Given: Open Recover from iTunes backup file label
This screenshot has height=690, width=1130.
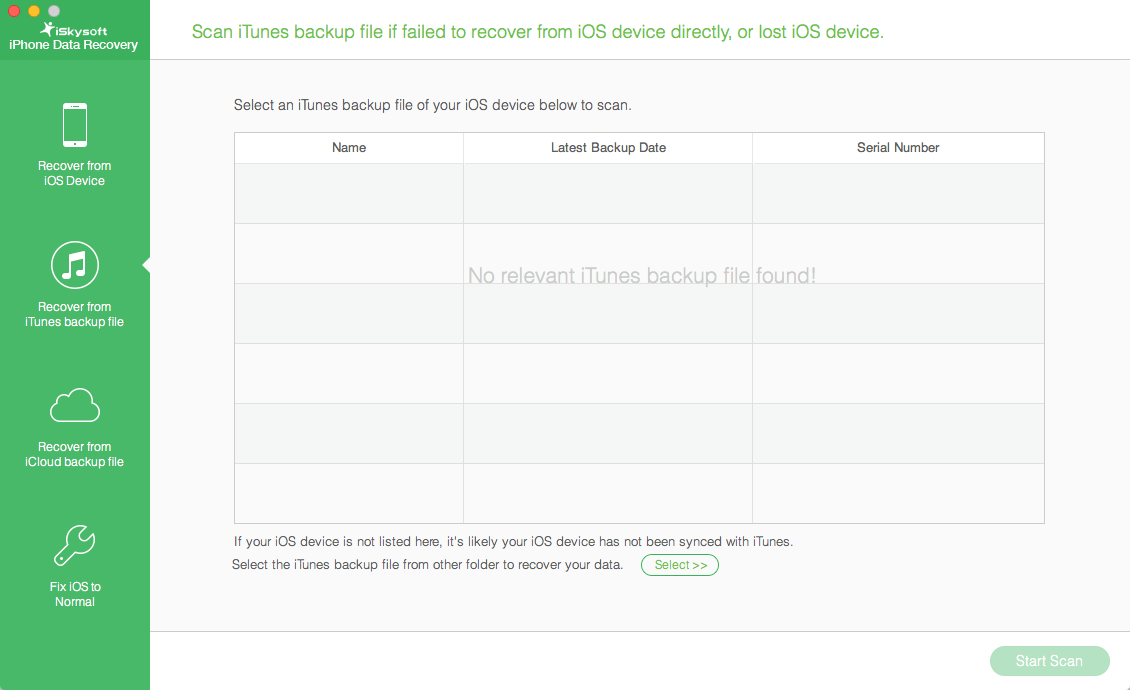Looking at the screenshot, I should (74, 314).
